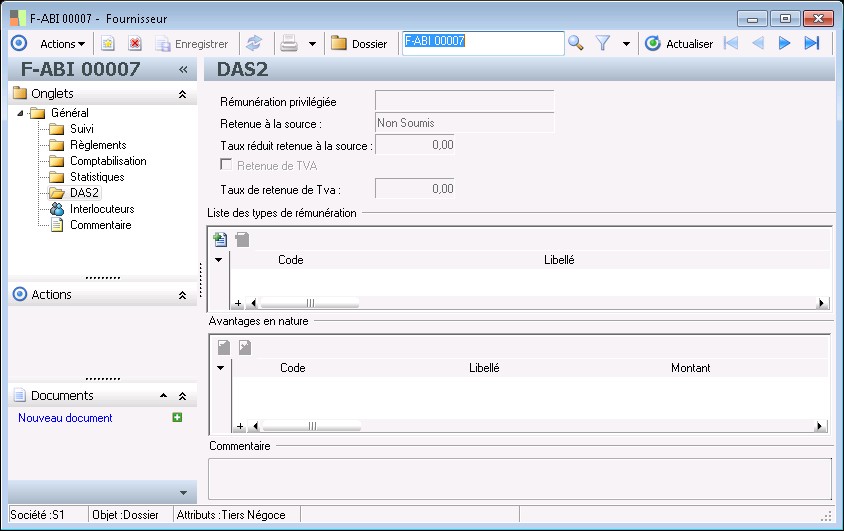Screen dimensions: 844x531
Task: Click in the Commentaire text field
Action: pos(518,477)
